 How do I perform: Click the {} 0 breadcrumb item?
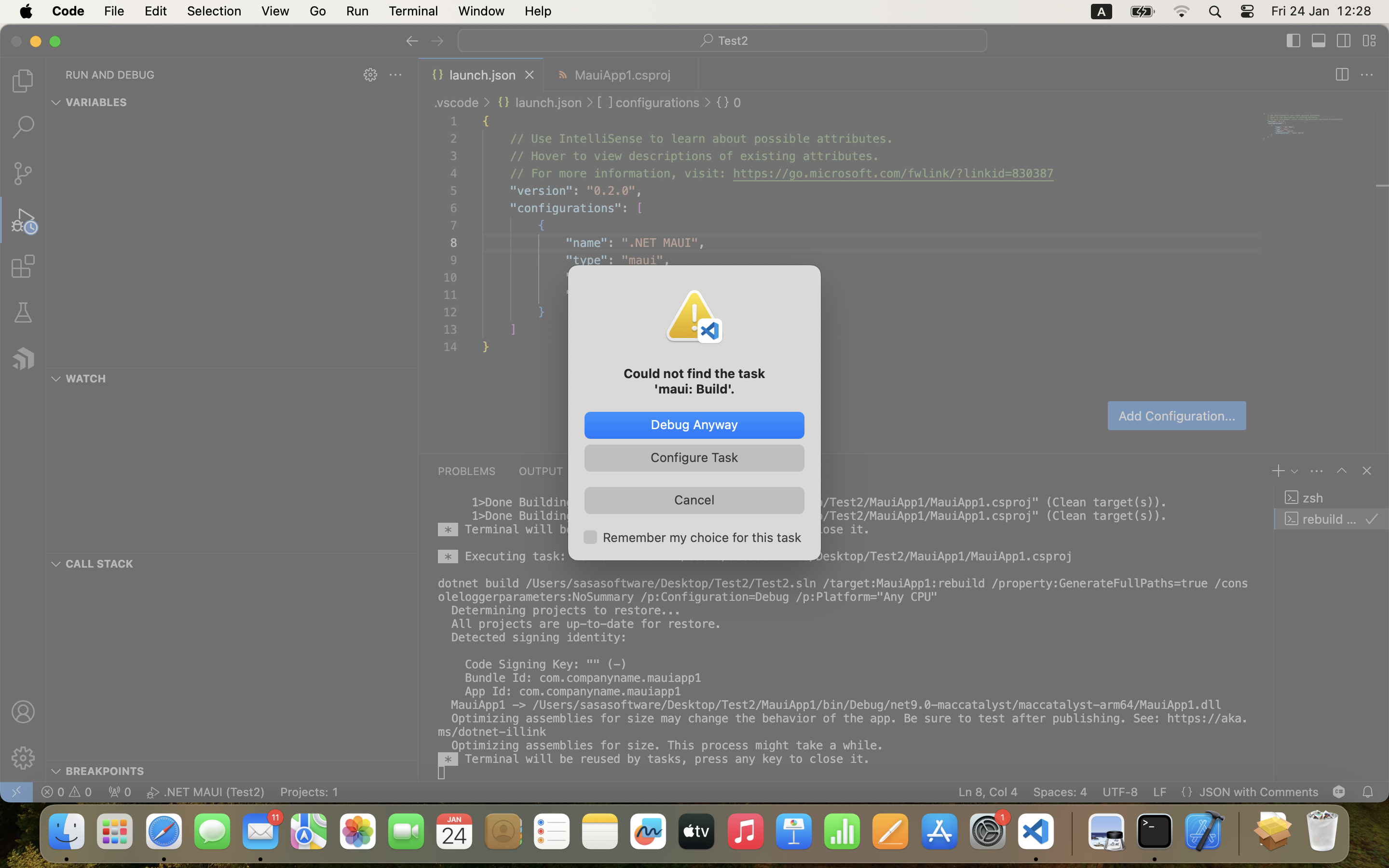[728, 103]
